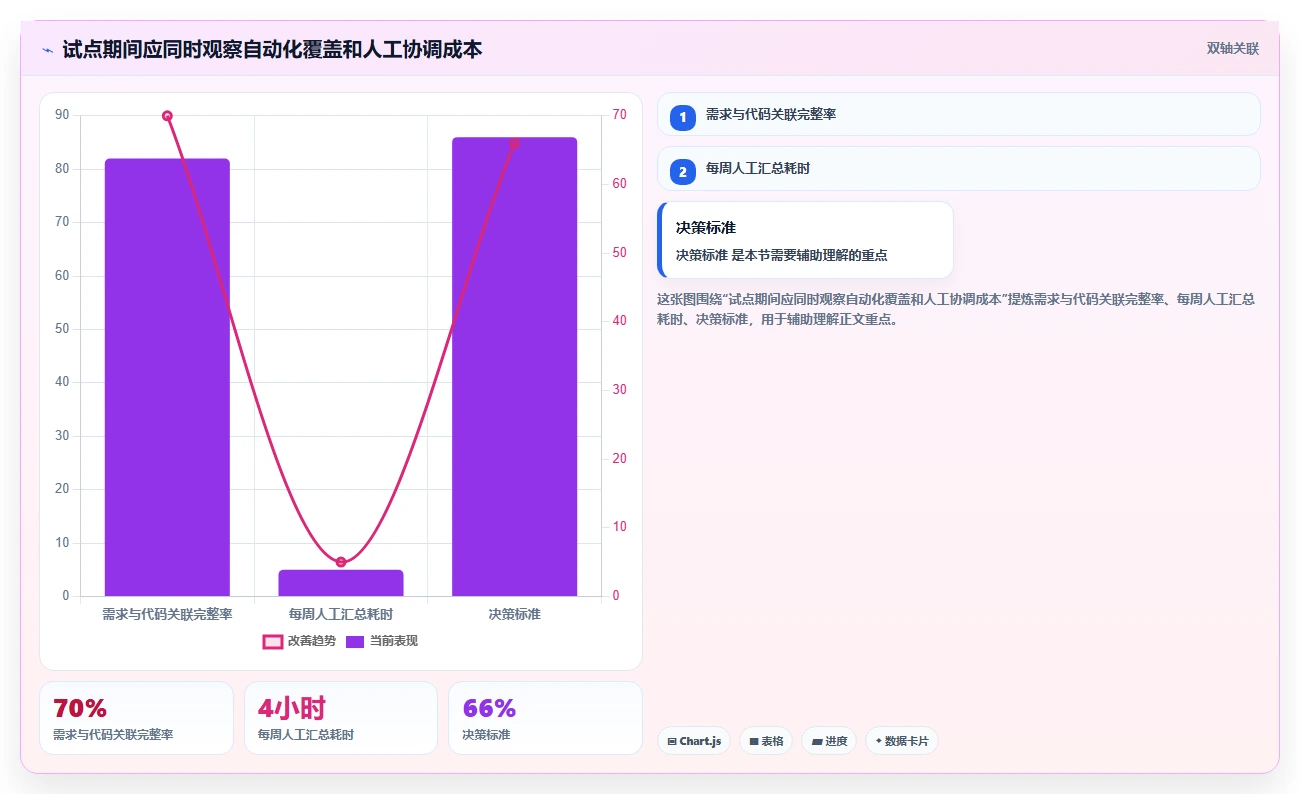This screenshot has height=794, width=1300.
Task: Click the trend line point above 决策标准 bar
Action: (514, 143)
